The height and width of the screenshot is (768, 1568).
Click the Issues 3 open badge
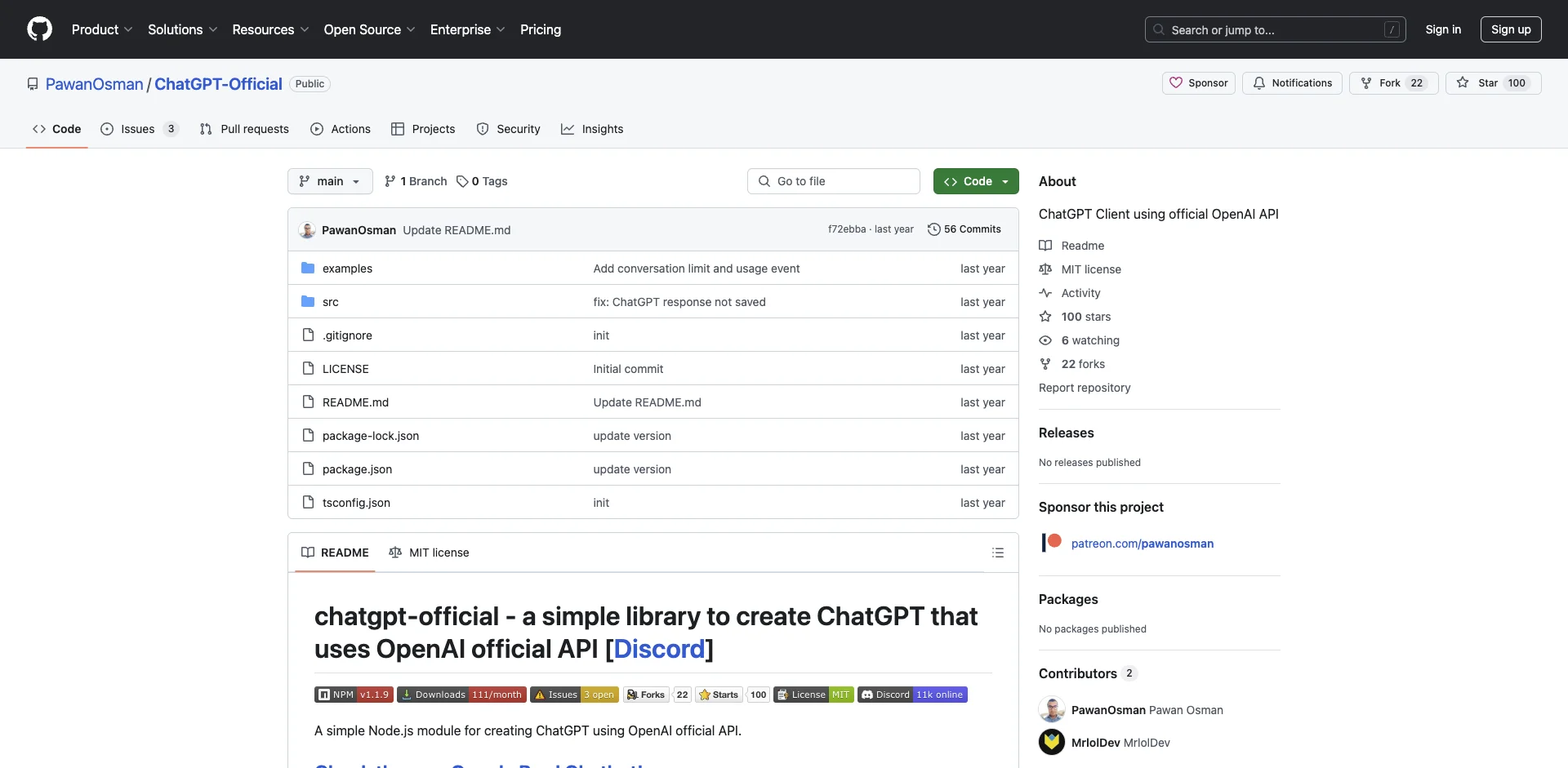(x=574, y=695)
